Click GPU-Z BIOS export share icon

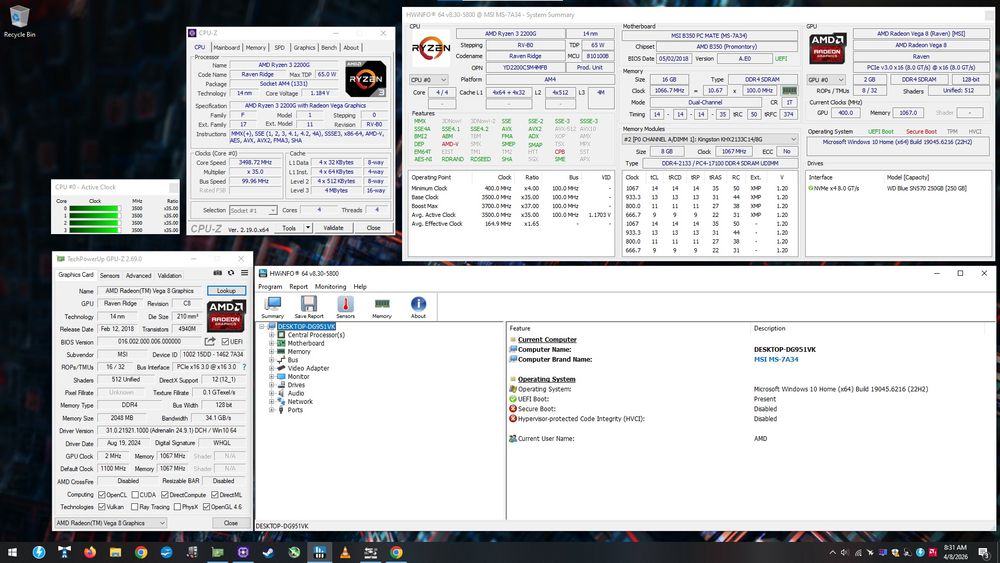point(210,342)
